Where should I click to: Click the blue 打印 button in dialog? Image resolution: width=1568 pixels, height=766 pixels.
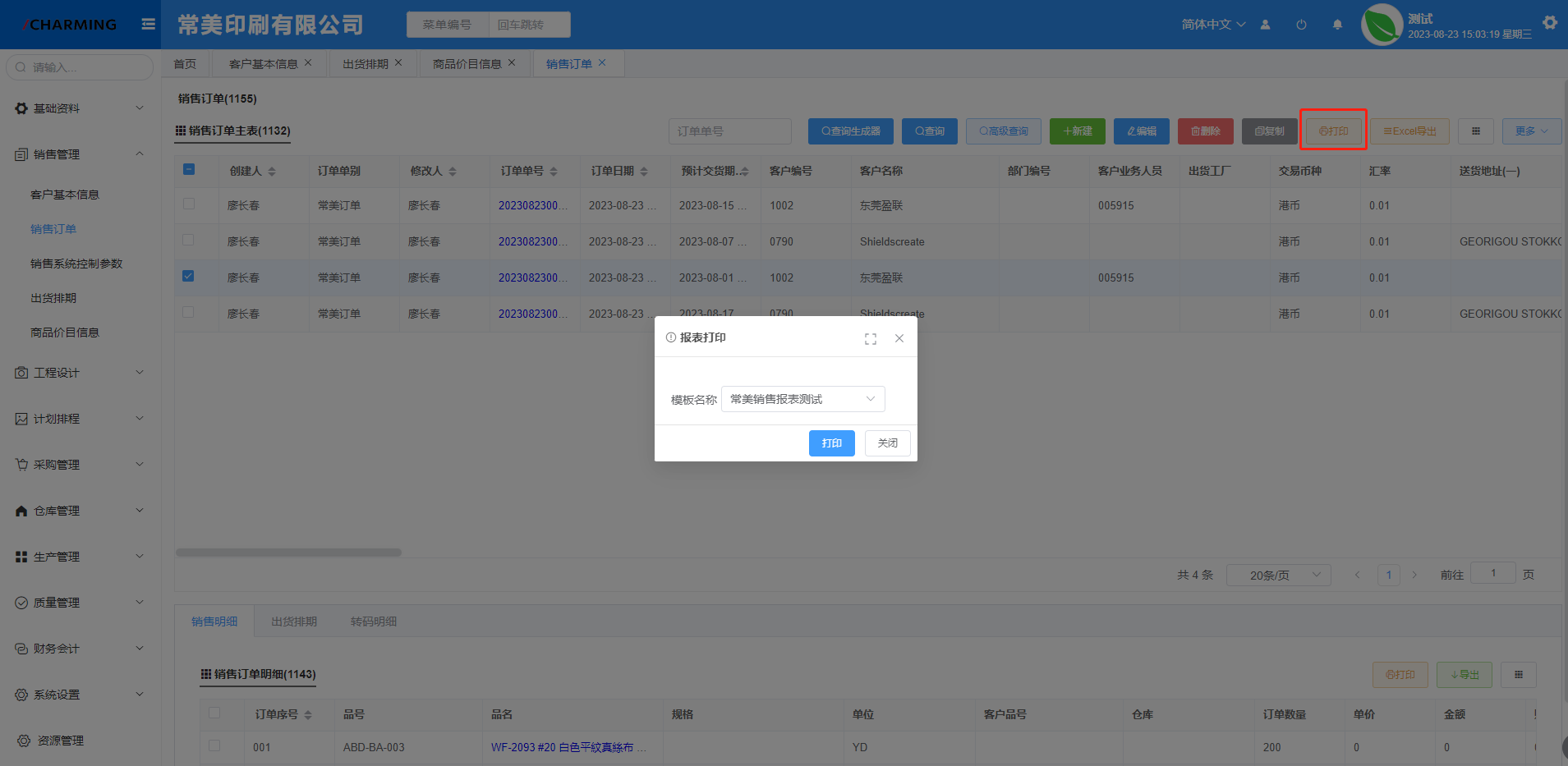coord(832,443)
